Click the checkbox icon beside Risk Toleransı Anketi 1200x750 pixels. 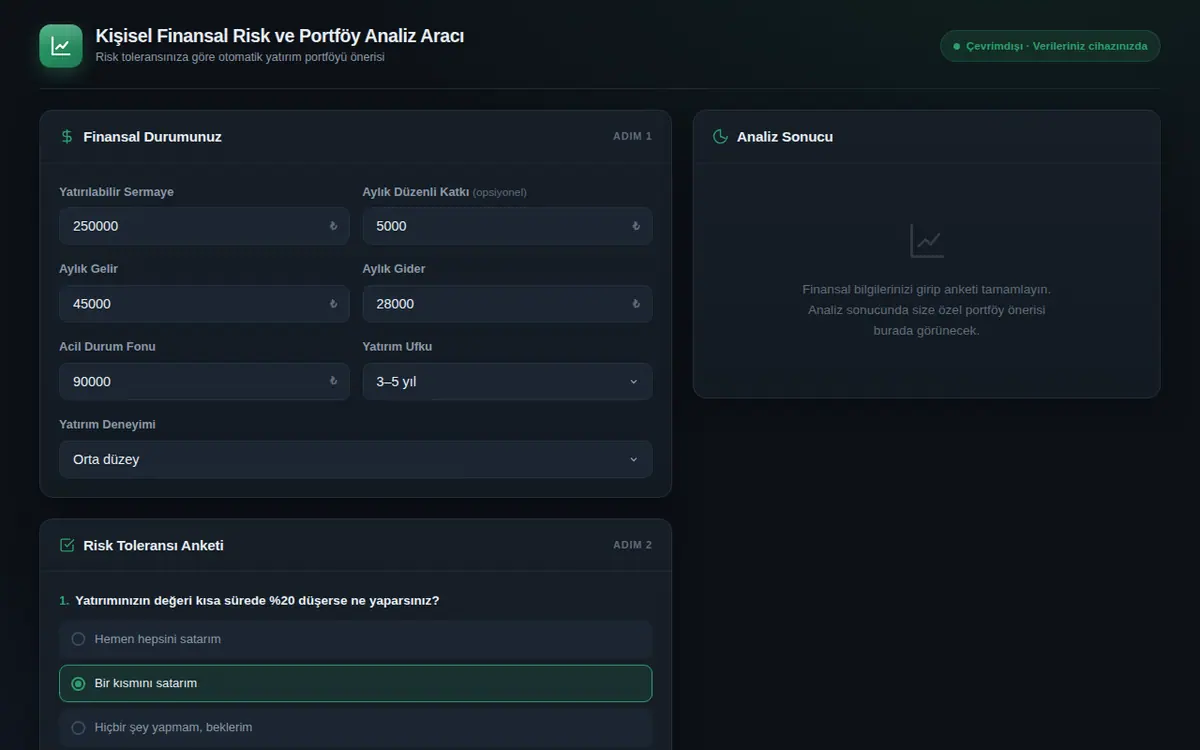tap(67, 546)
